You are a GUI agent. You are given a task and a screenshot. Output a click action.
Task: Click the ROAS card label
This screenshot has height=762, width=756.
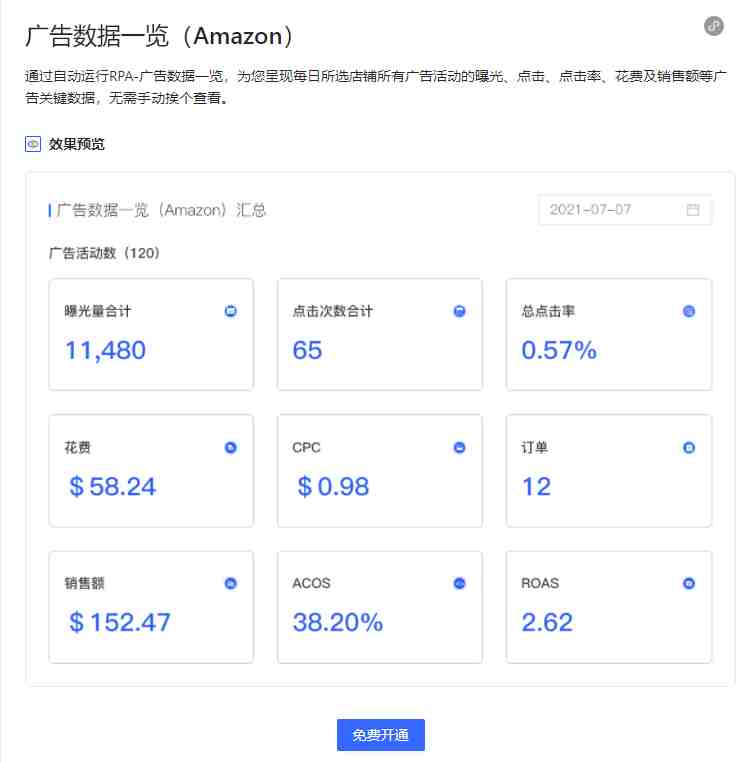[540, 583]
